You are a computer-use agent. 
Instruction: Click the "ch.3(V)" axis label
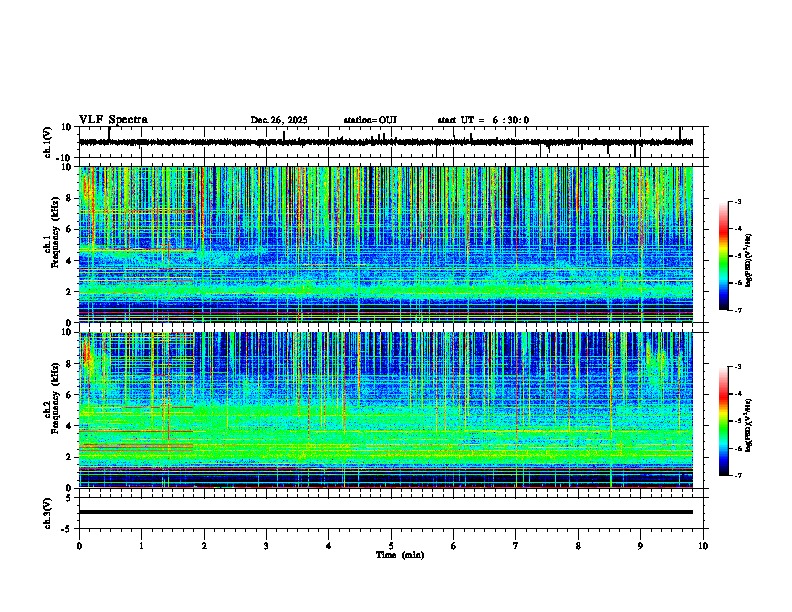[47, 513]
